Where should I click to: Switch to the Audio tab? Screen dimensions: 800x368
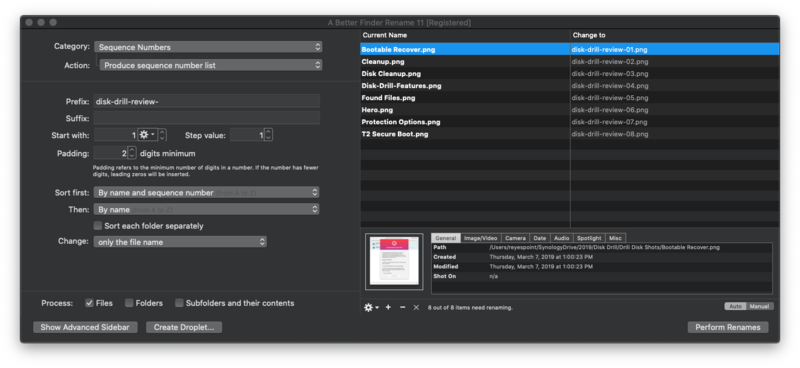click(562, 238)
